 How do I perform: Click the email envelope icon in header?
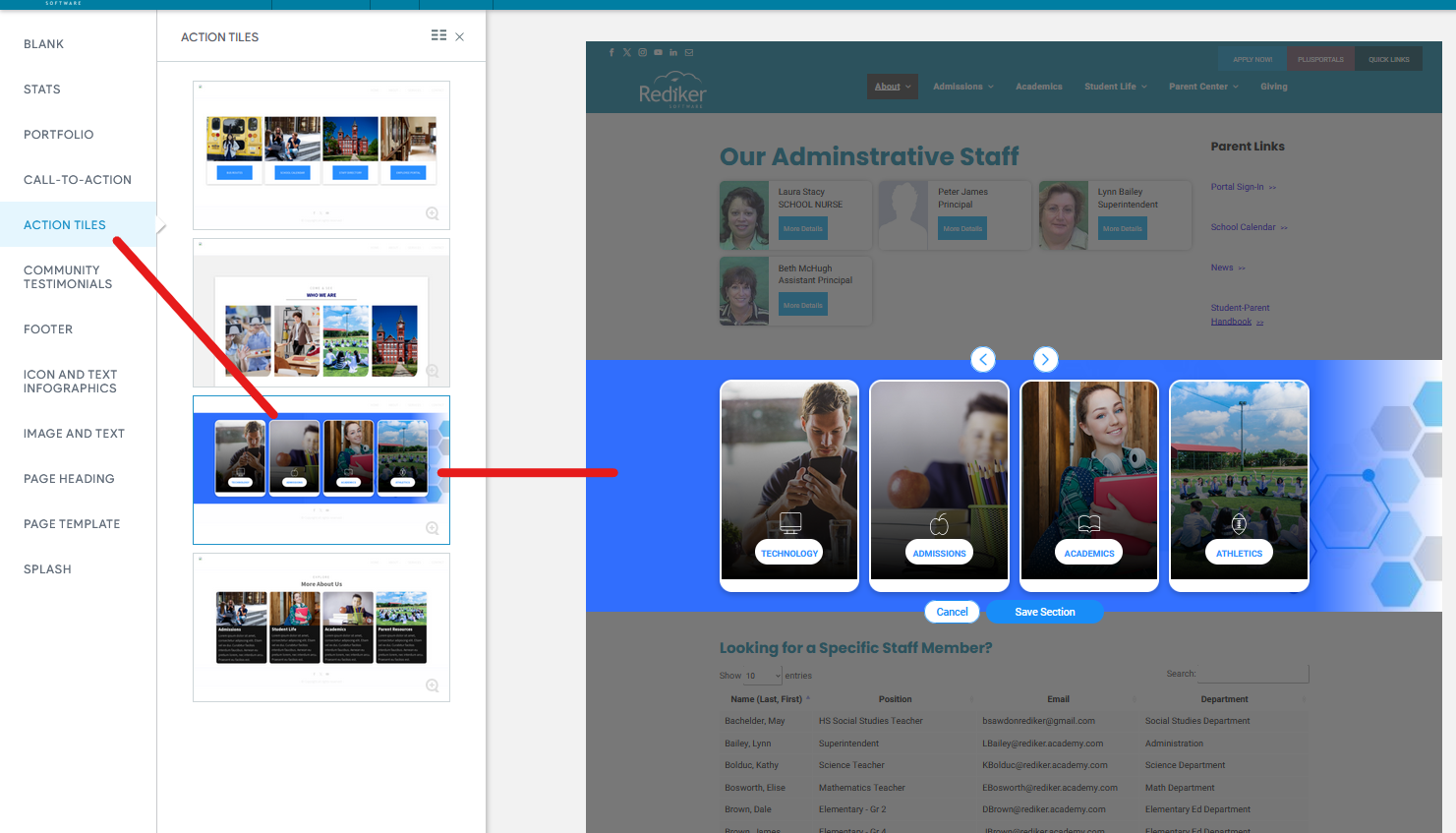coord(689,52)
